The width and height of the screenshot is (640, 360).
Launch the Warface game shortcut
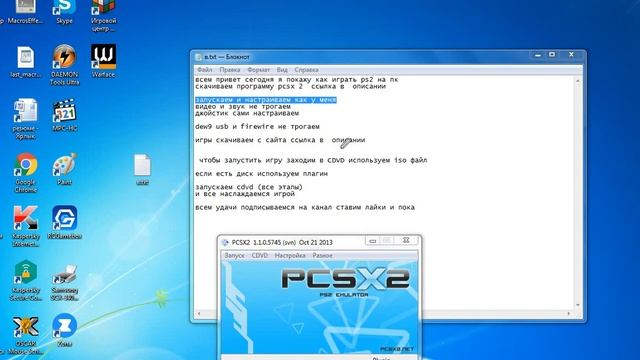(x=103, y=60)
